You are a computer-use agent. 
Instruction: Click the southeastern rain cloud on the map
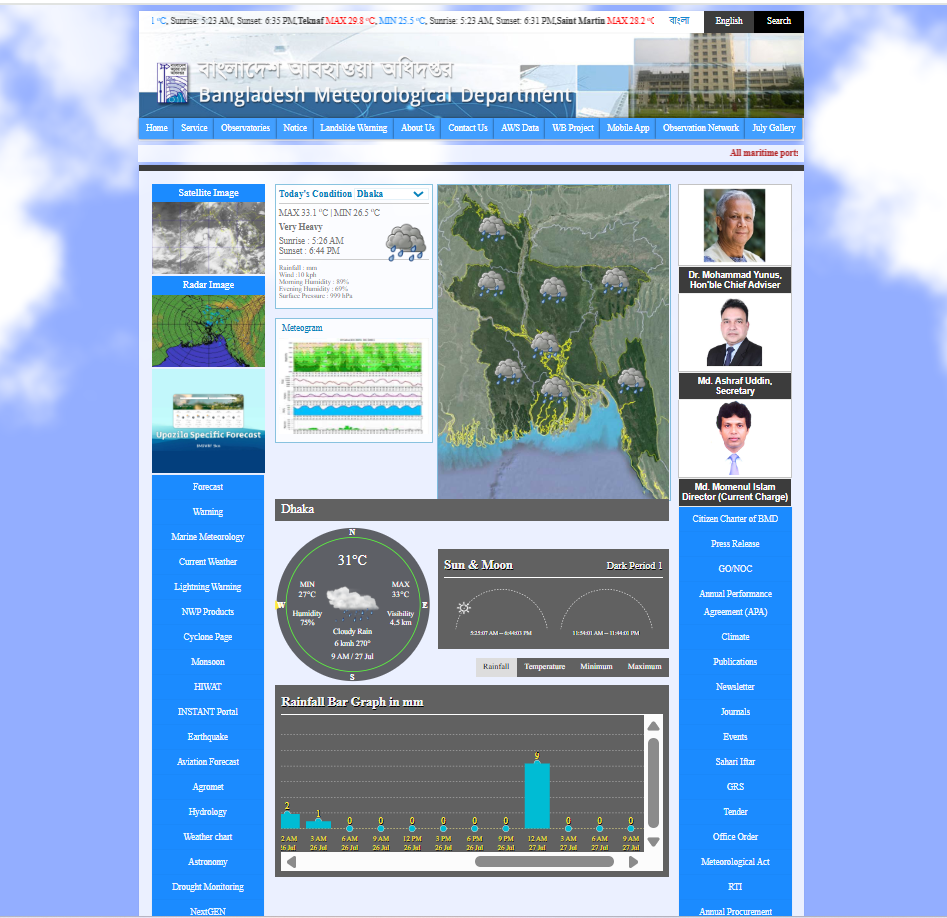[x=631, y=381]
